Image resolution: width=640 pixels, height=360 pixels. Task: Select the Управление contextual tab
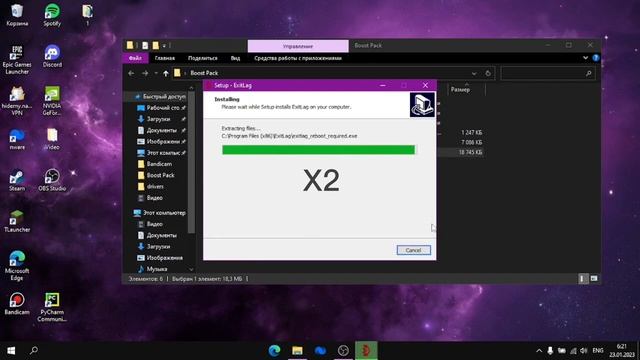pyautogui.click(x=298, y=46)
